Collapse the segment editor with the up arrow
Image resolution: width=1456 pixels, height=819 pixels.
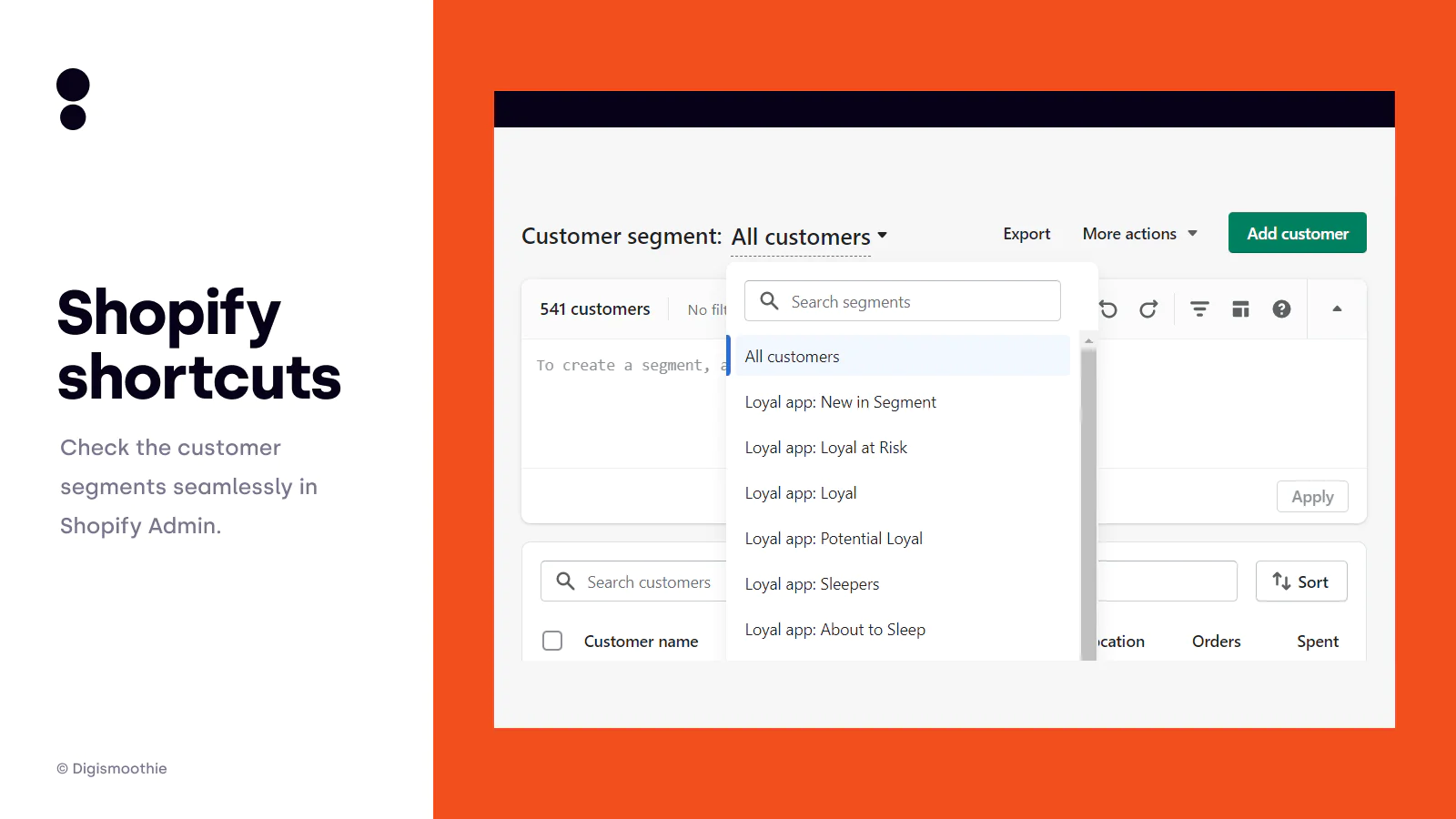point(1337,309)
